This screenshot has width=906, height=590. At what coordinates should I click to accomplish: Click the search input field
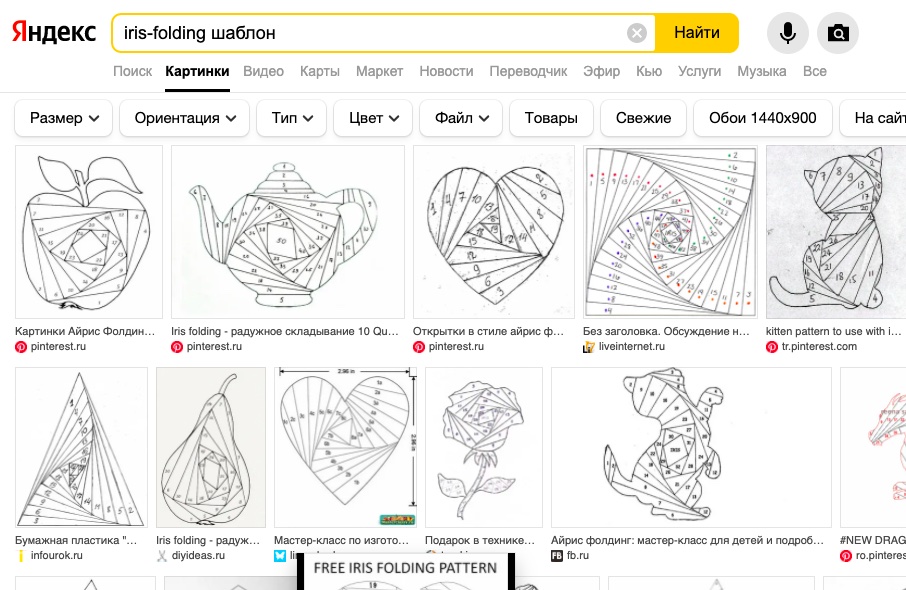[x=370, y=33]
